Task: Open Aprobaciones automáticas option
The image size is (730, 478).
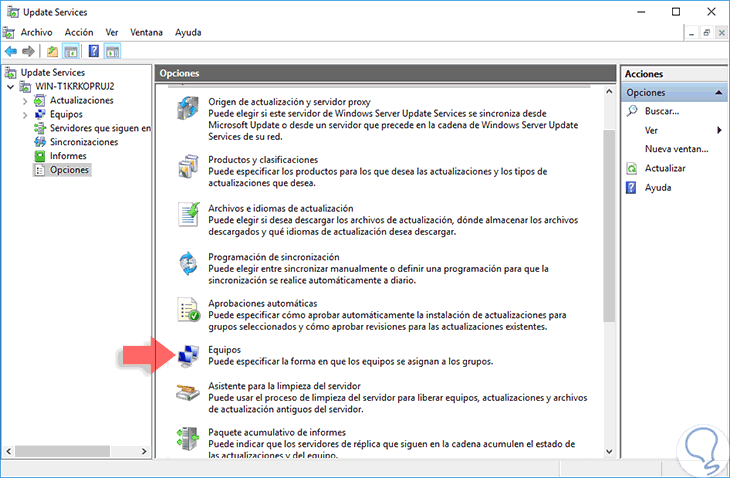Action: (x=263, y=303)
